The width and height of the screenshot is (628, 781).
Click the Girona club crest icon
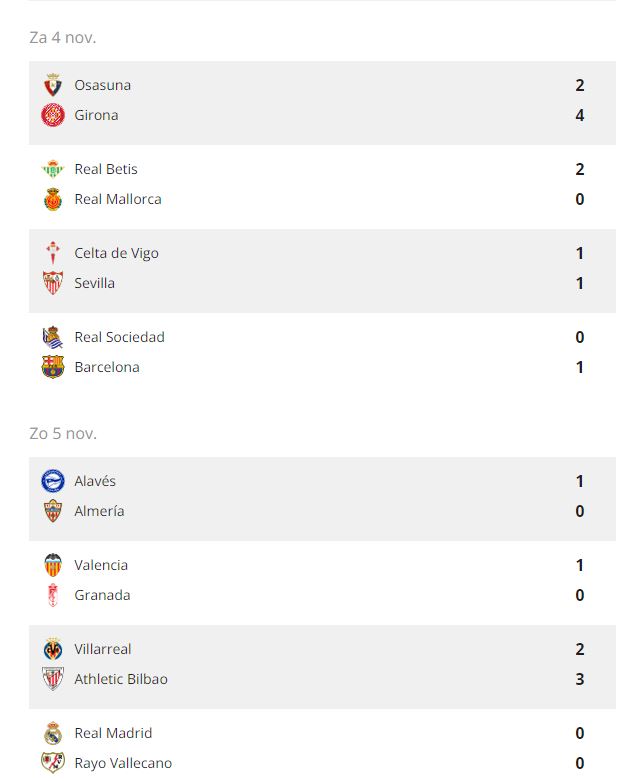click(x=53, y=115)
